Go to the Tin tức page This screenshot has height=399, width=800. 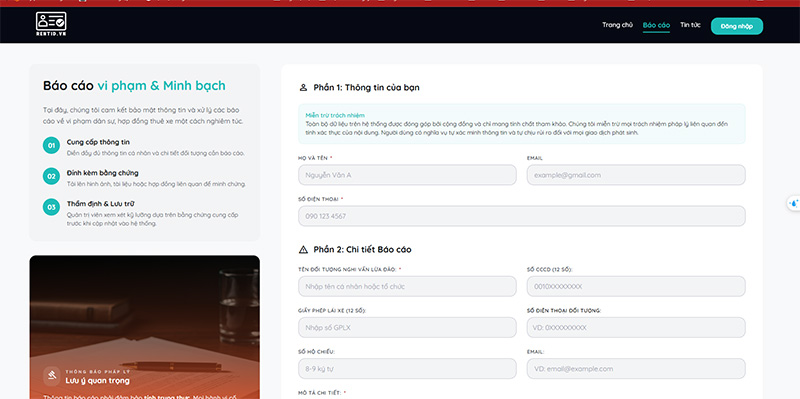(x=690, y=24)
